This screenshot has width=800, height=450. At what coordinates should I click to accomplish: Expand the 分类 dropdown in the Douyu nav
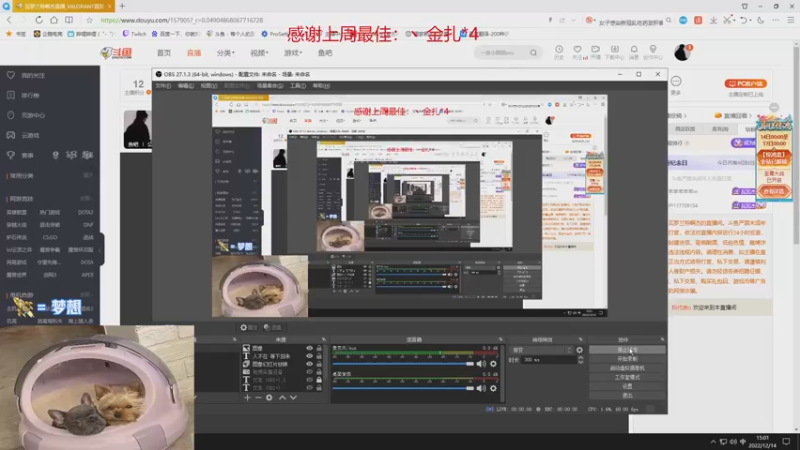[226, 53]
